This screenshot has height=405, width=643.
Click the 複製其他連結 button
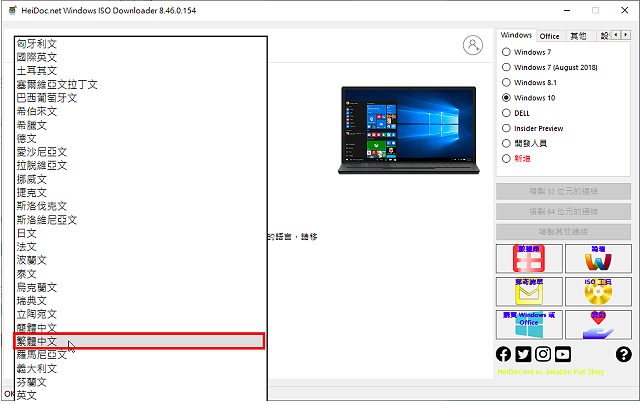pos(563,232)
